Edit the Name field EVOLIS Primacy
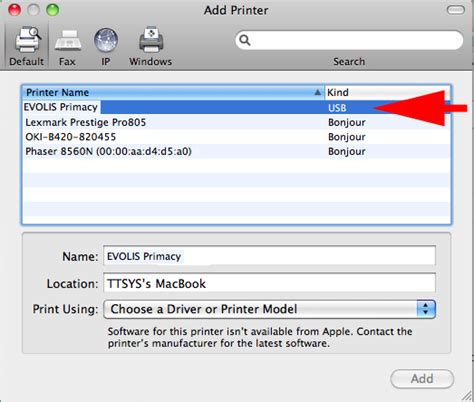474x402 pixels. coord(269,256)
